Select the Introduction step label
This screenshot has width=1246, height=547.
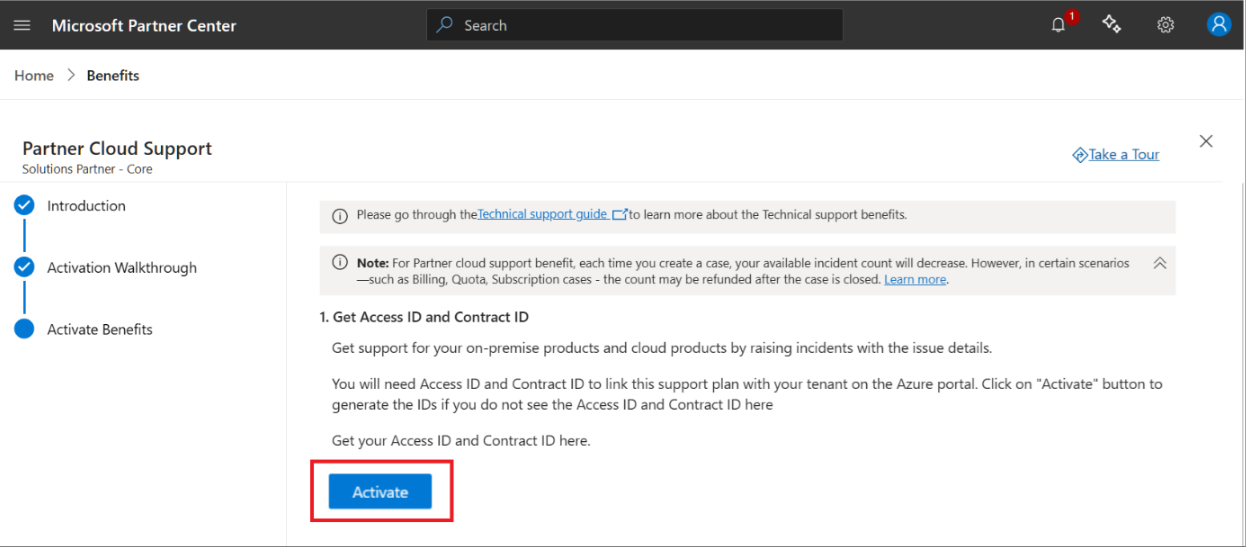pyautogui.click(x=86, y=206)
